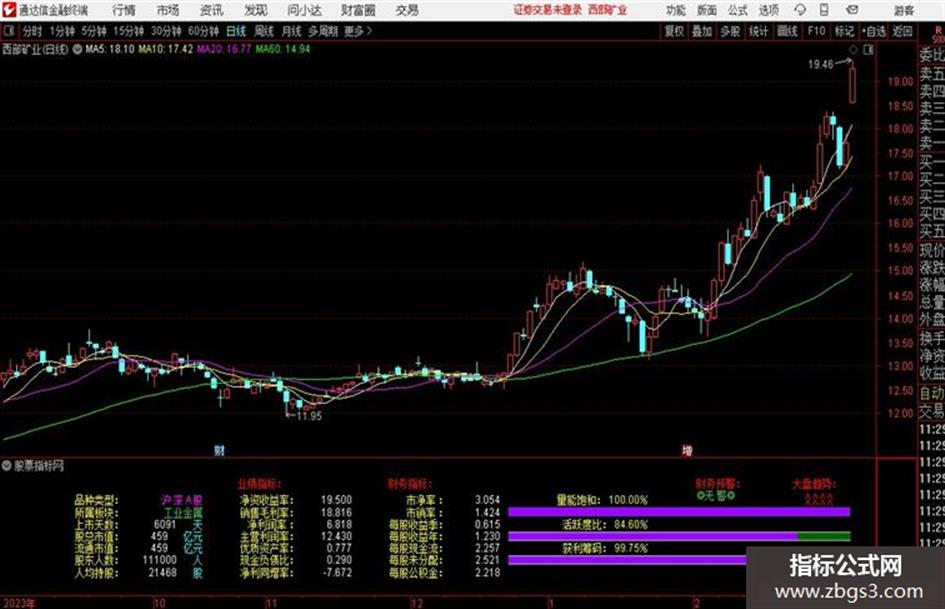Switch to the 周线 period tab

tap(264, 31)
